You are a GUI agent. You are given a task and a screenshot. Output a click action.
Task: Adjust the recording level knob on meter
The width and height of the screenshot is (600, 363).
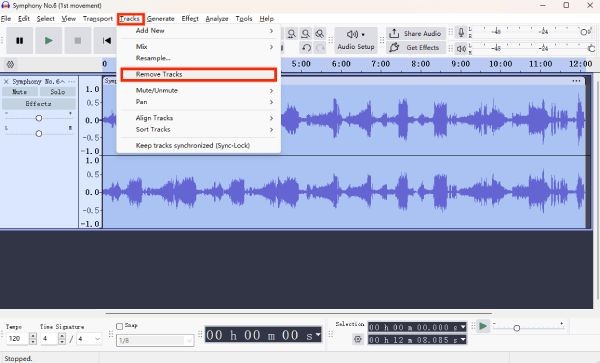coord(584,32)
